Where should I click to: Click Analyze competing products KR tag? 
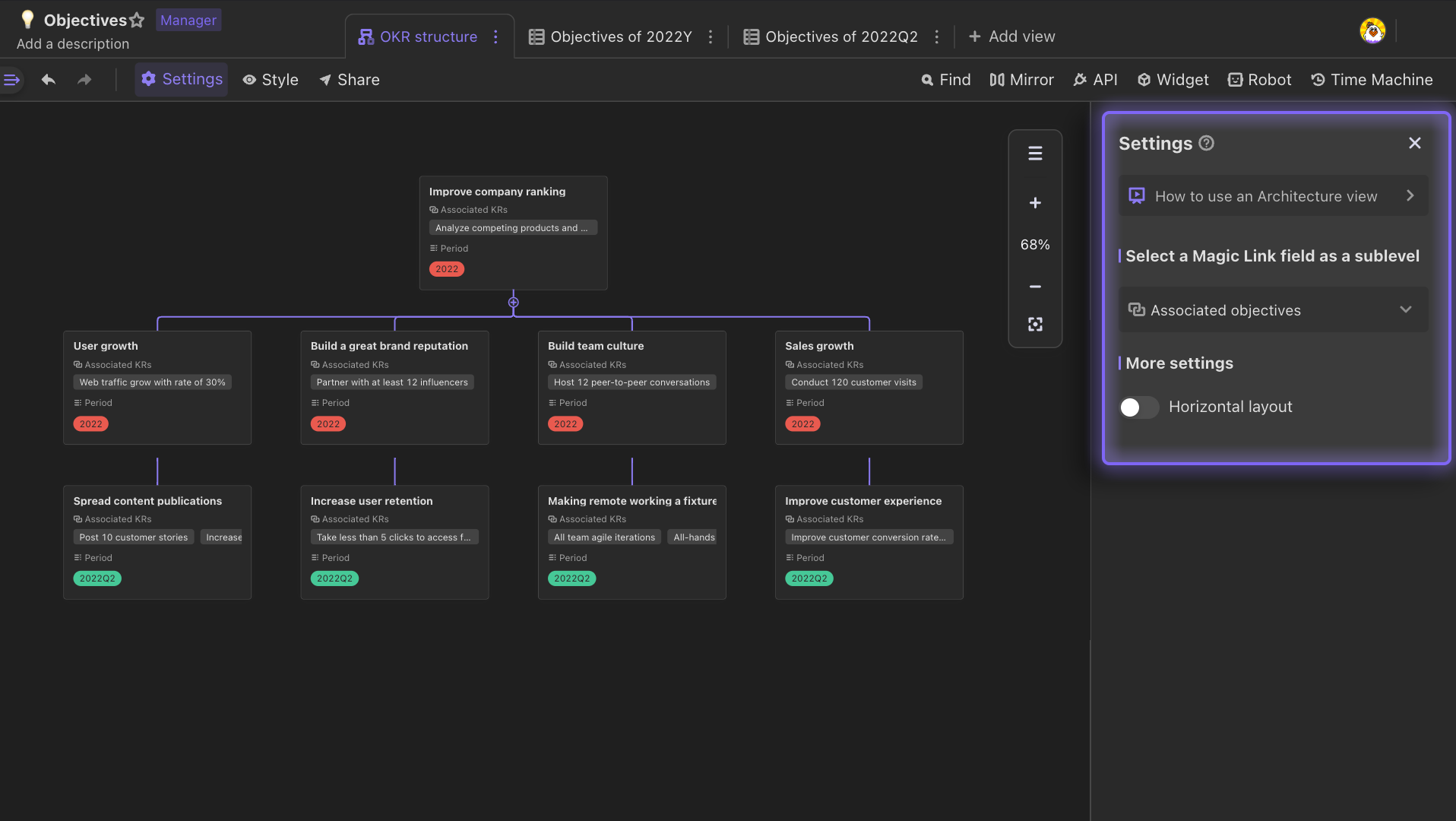click(513, 228)
